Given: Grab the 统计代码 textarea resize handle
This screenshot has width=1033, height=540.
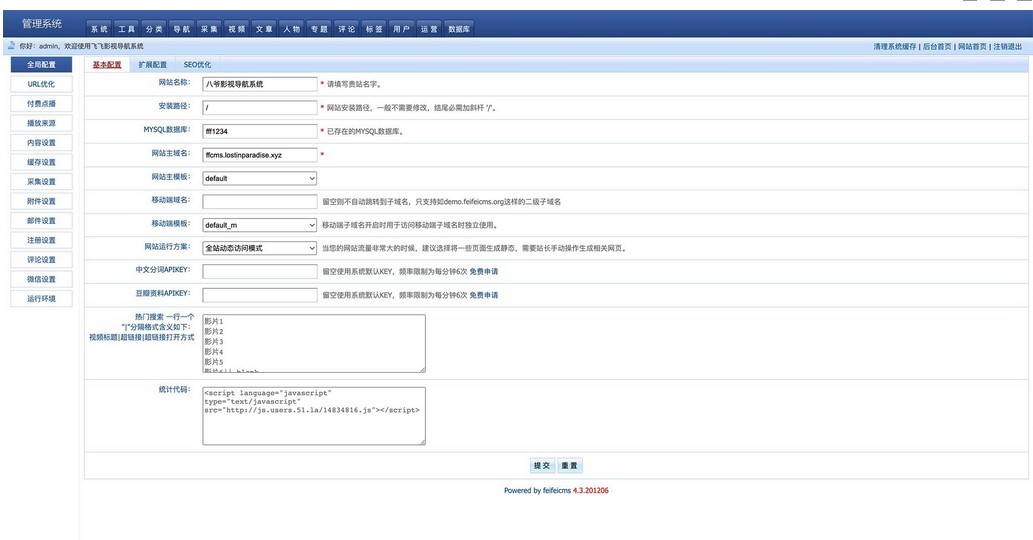Looking at the screenshot, I should [x=422, y=442].
